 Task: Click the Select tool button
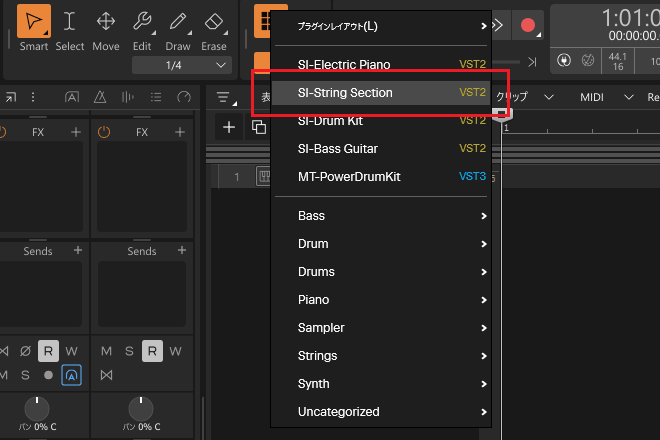69,29
